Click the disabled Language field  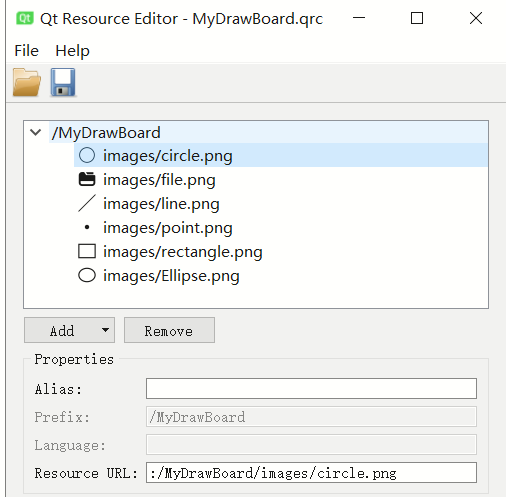pos(311,444)
